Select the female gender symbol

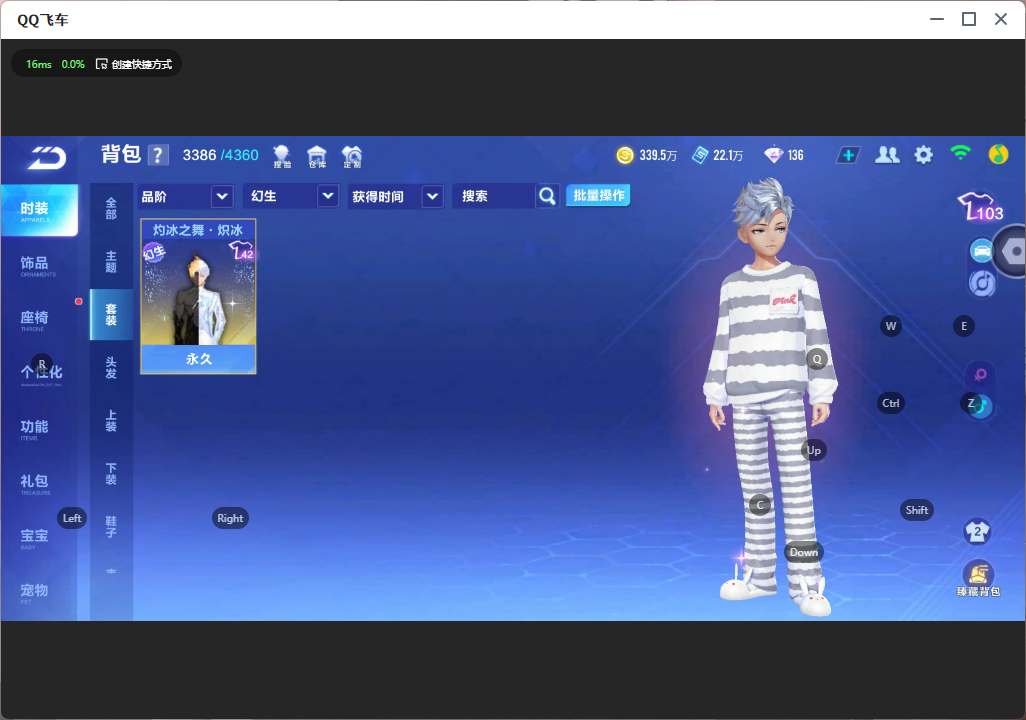[980, 374]
